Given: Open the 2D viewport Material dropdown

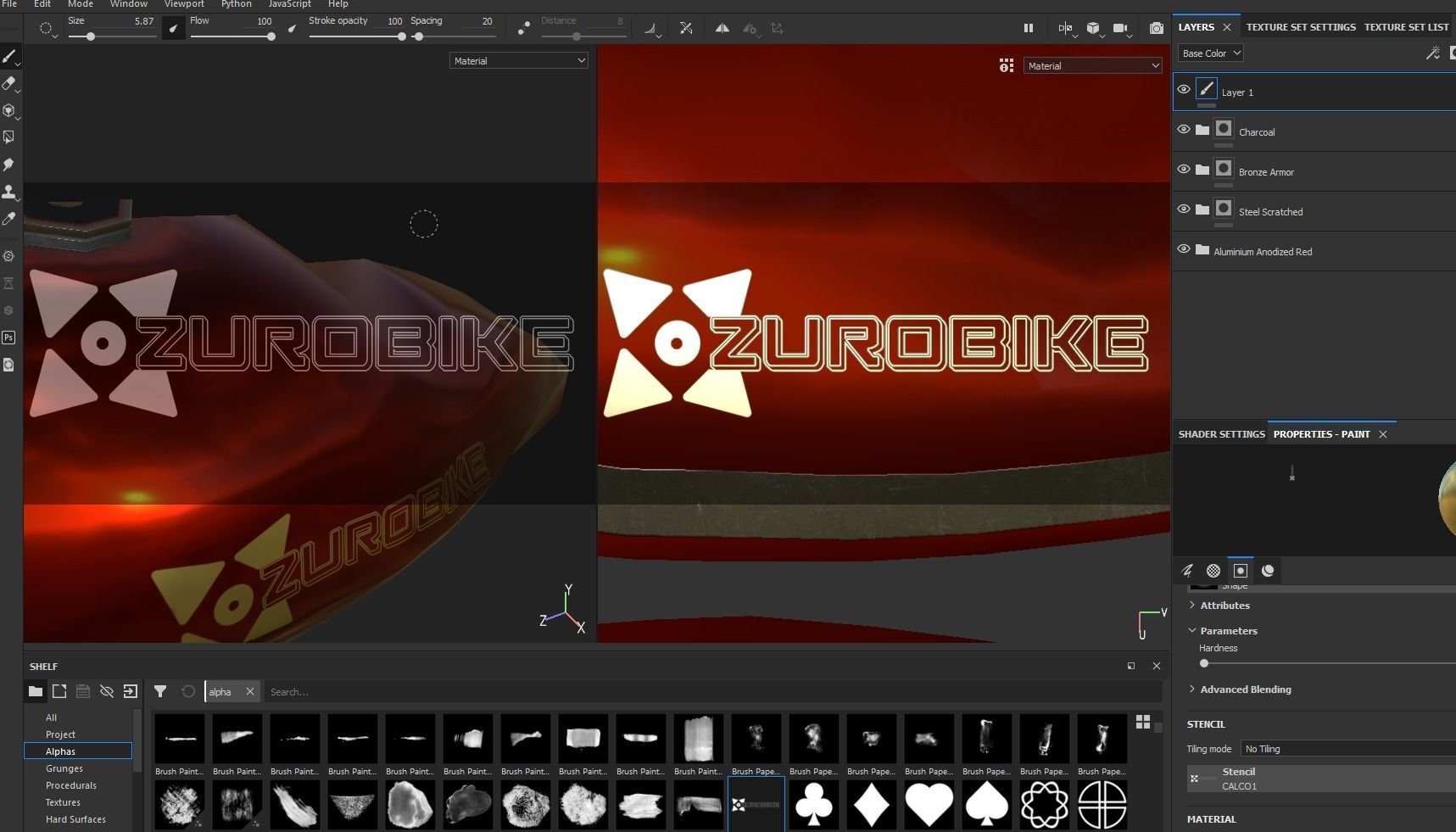Looking at the screenshot, I should [x=1092, y=65].
